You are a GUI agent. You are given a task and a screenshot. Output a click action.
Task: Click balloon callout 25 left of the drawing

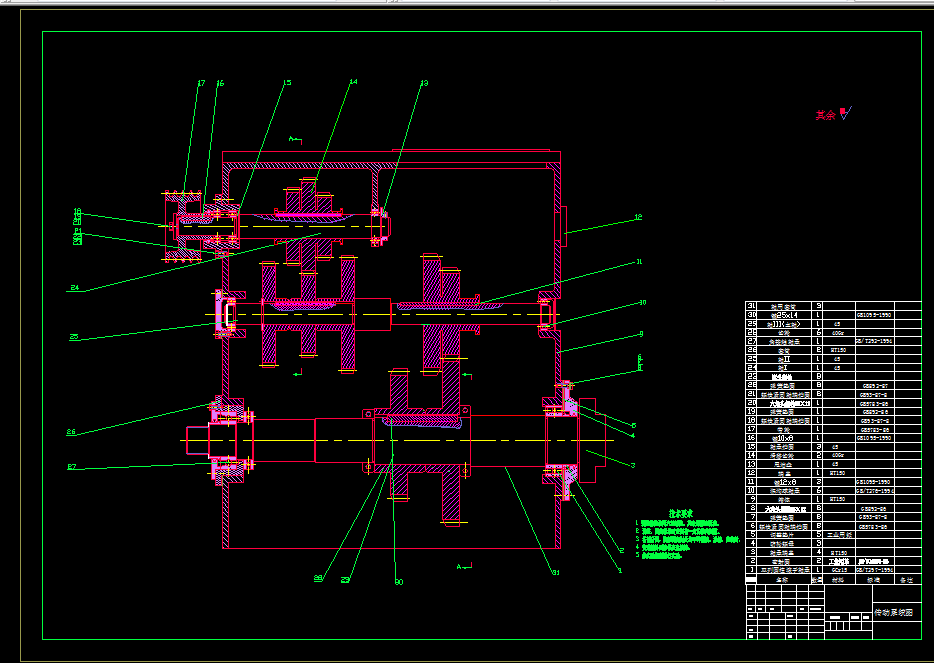[74, 337]
